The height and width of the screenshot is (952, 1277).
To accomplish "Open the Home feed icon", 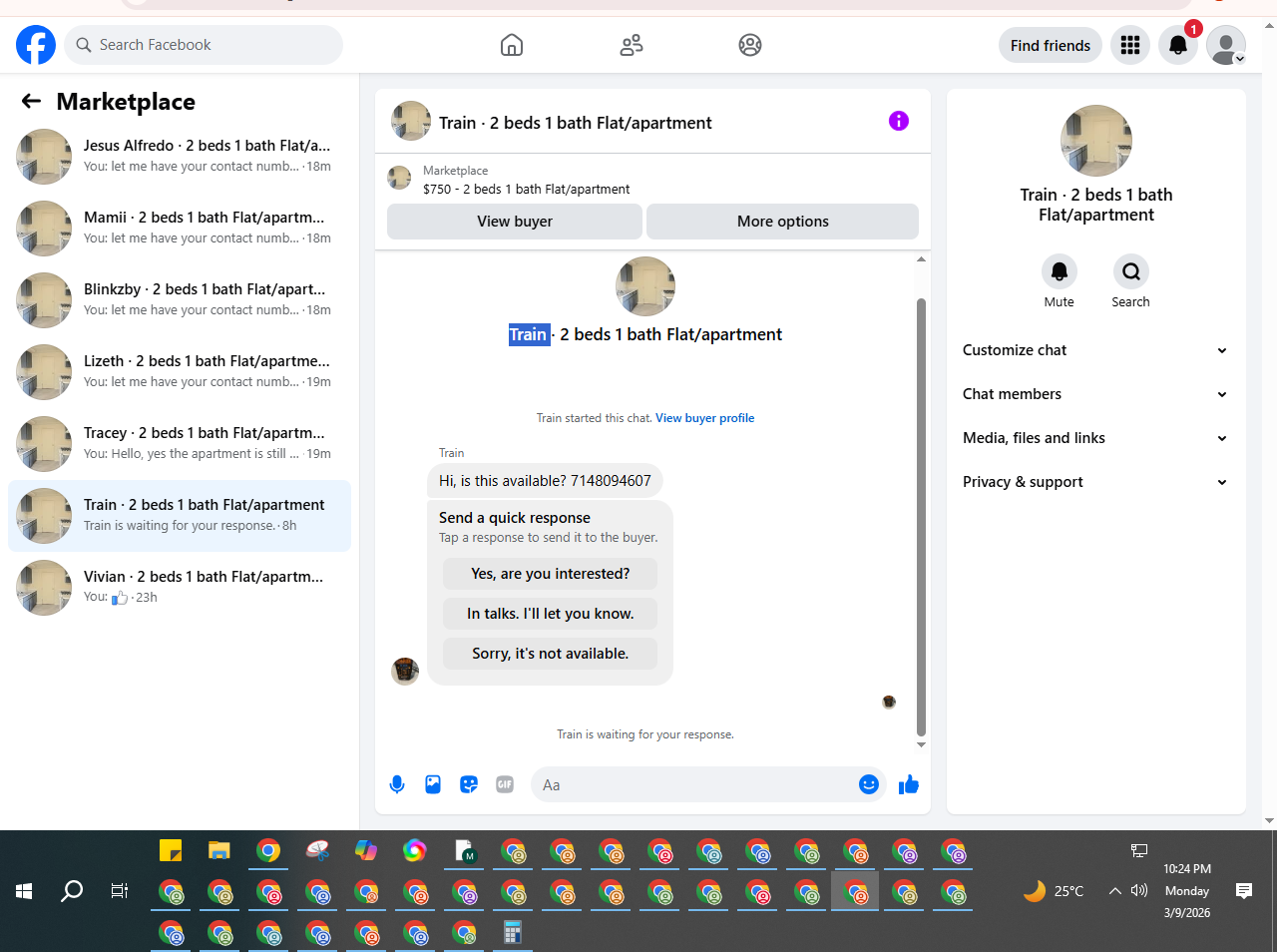I will point(512,45).
